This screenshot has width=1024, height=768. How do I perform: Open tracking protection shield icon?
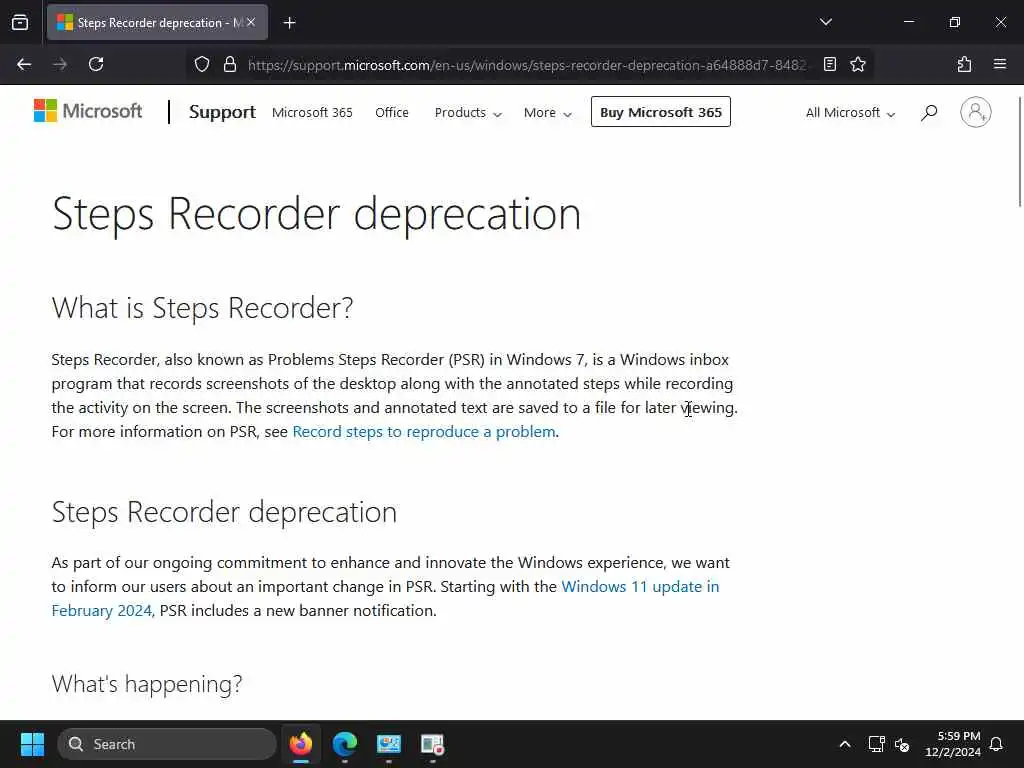click(202, 64)
